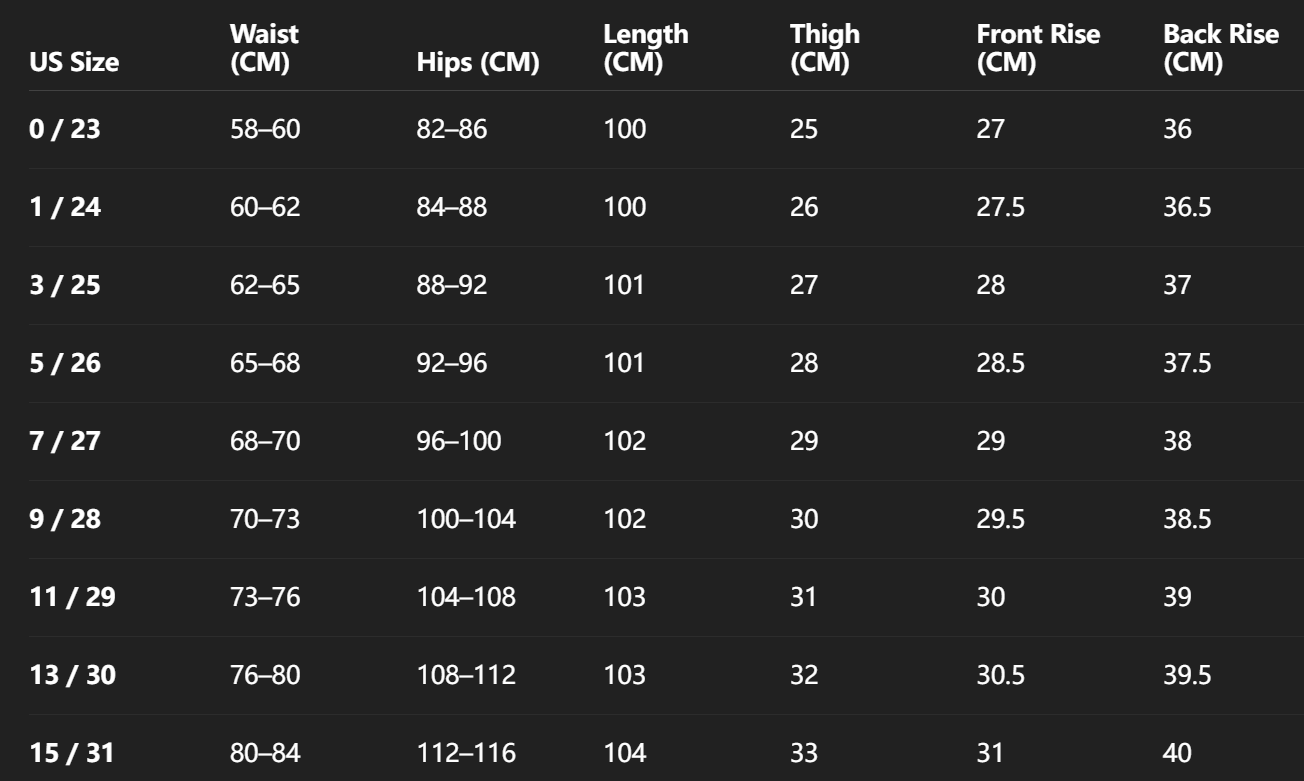Click front rise value 29.5
1304x781 pixels.
tap(1000, 519)
